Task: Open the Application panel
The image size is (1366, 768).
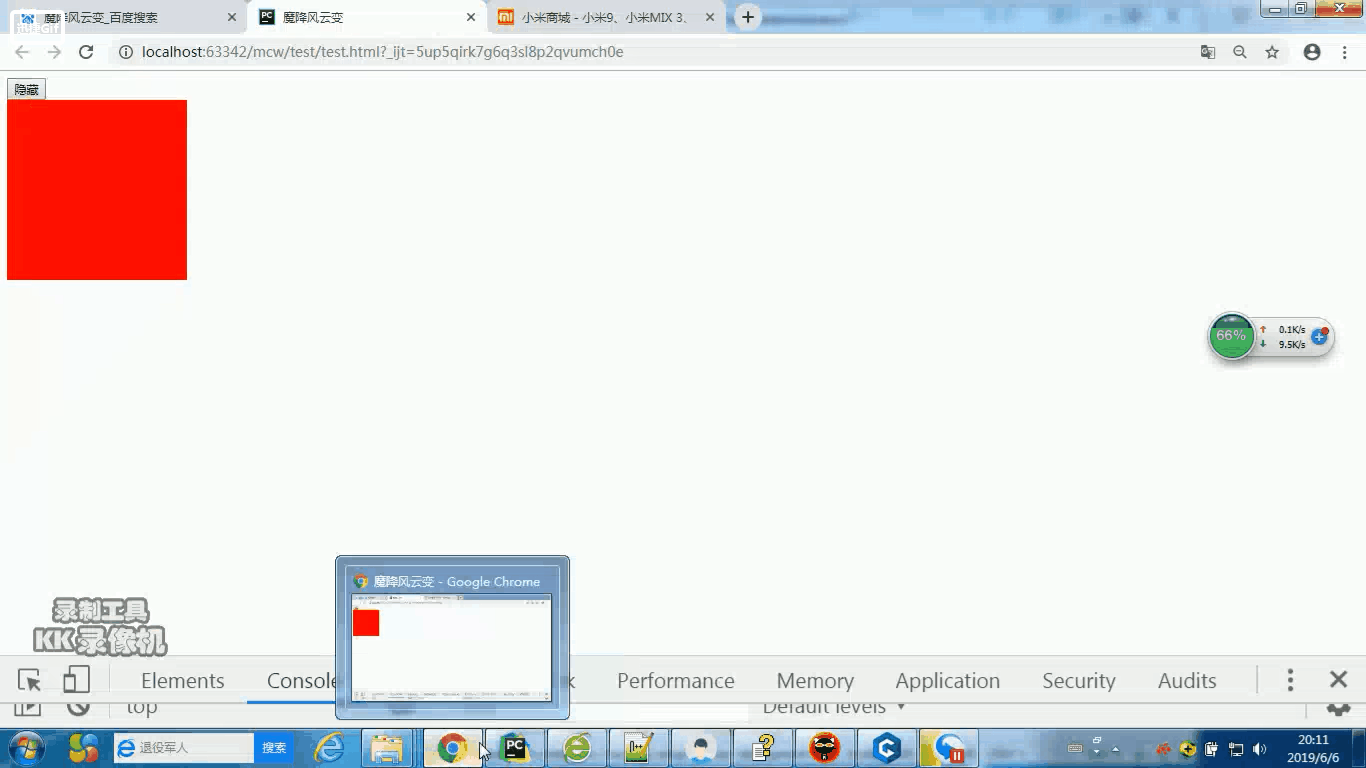Action: pos(947,681)
